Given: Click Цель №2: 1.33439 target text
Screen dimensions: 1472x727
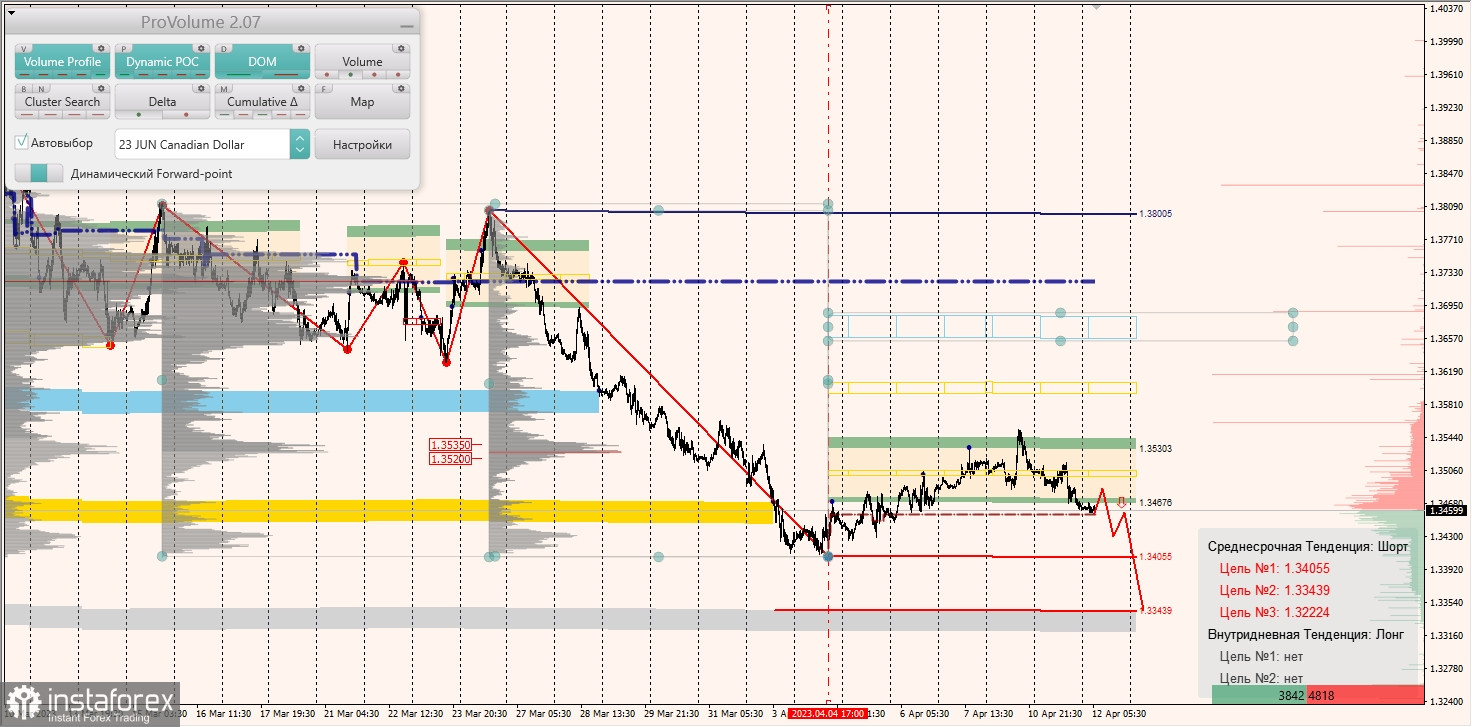Looking at the screenshot, I should click(1275, 590).
